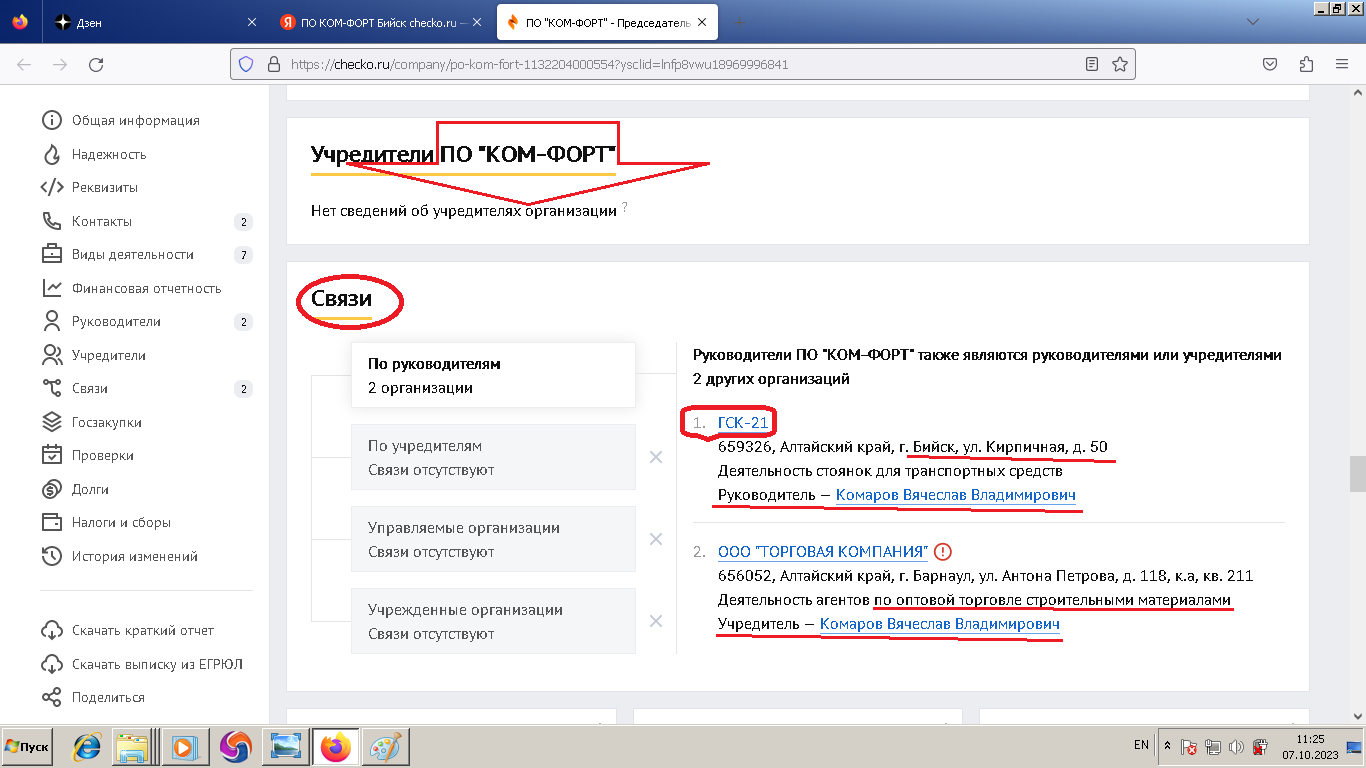Open Госзакупки sidebar item

106,422
